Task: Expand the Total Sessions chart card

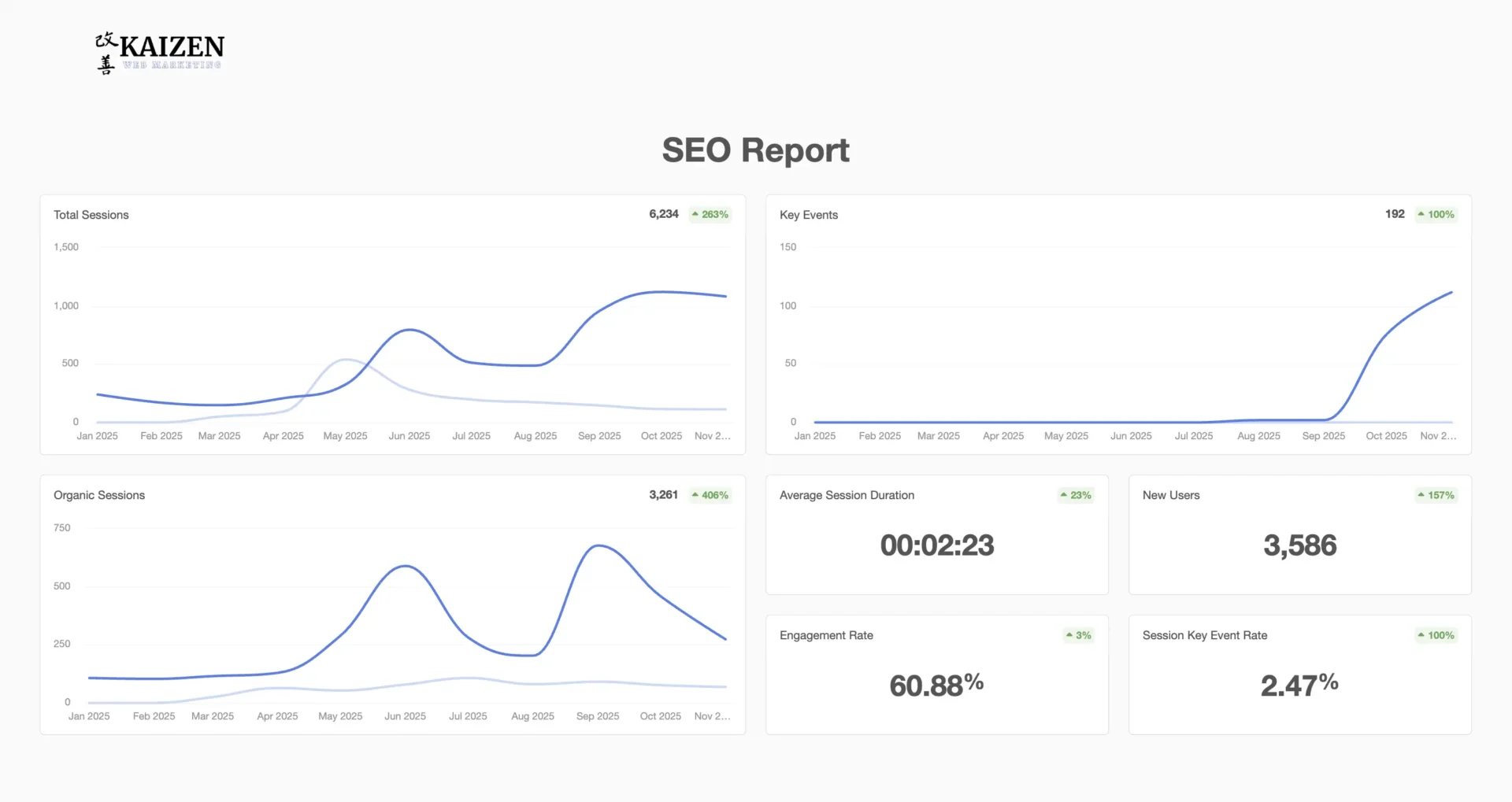Action: pyautogui.click(x=391, y=323)
